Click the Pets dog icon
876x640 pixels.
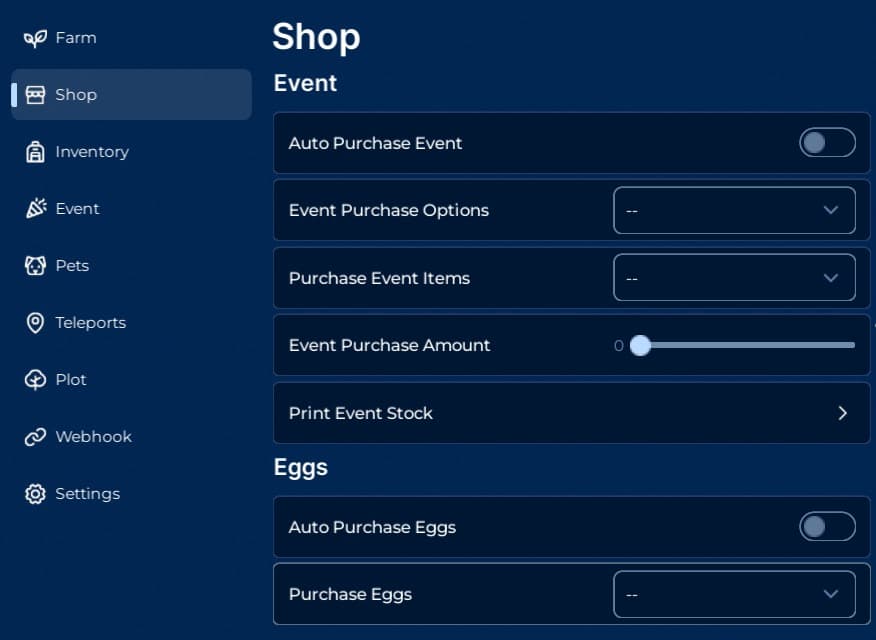tap(35, 266)
